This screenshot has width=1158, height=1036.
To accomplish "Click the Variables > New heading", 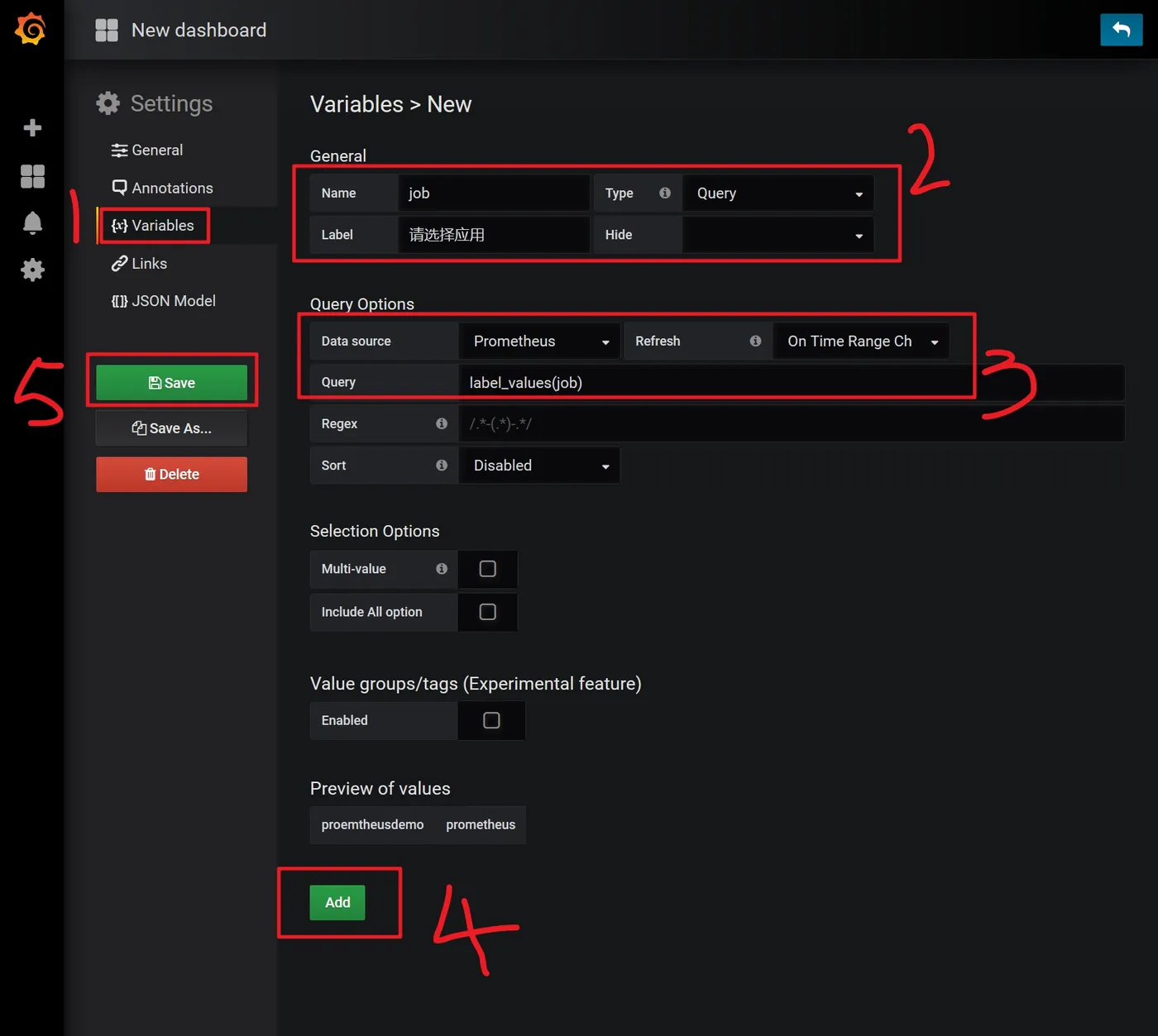I will [390, 104].
